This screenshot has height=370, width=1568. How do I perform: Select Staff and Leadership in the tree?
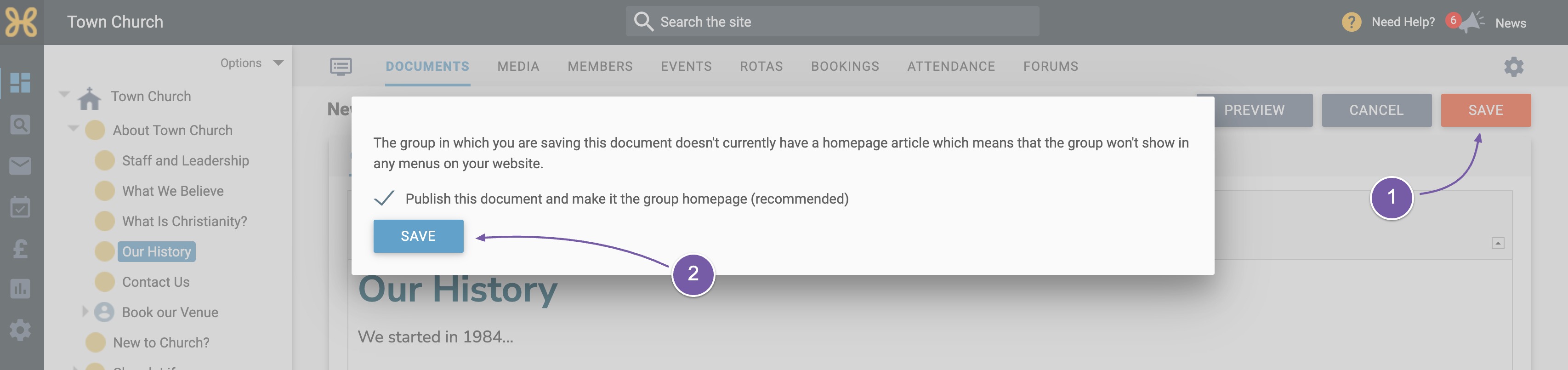point(186,161)
